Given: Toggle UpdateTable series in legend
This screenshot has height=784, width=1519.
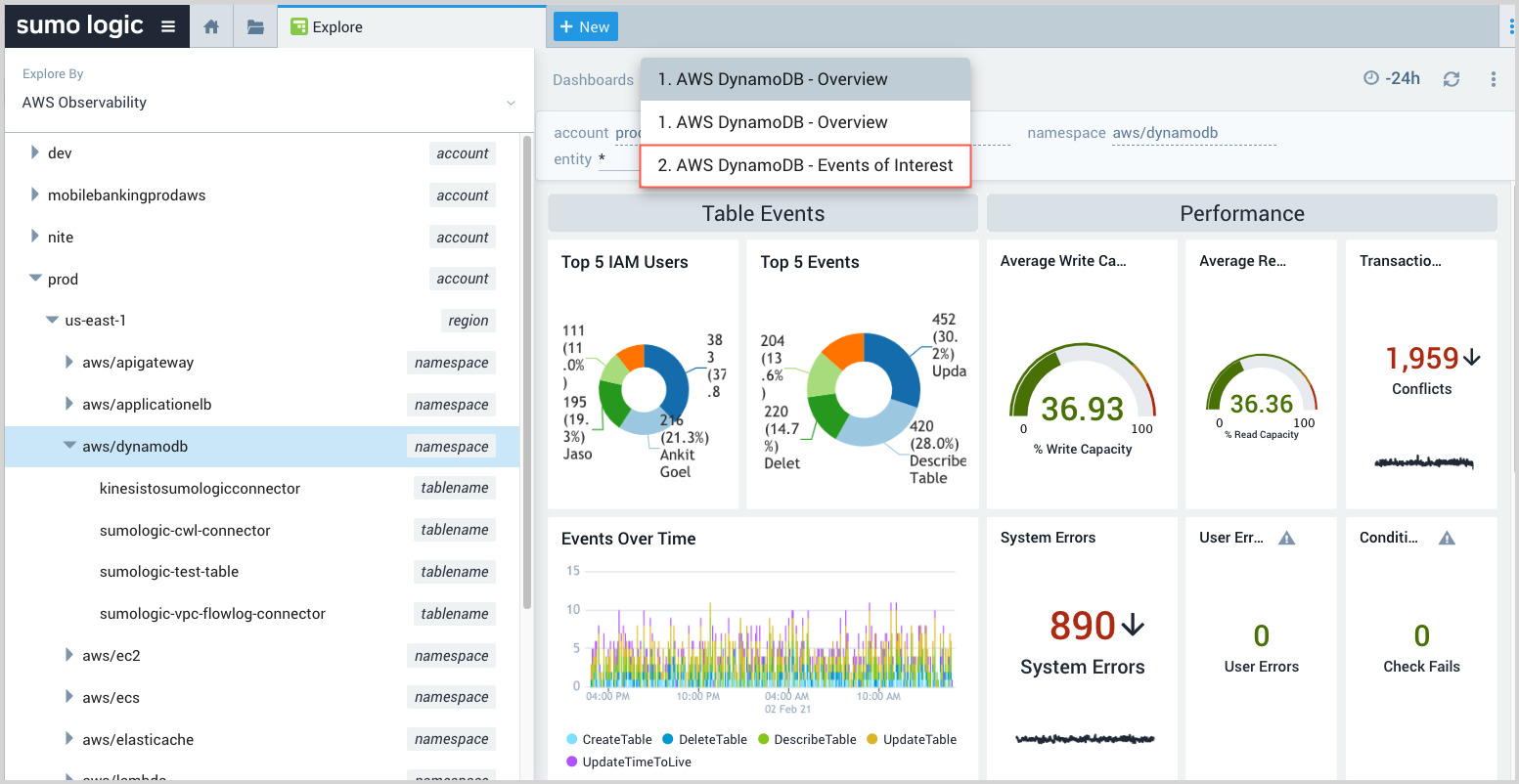Looking at the screenshot, I should point(912,740).
